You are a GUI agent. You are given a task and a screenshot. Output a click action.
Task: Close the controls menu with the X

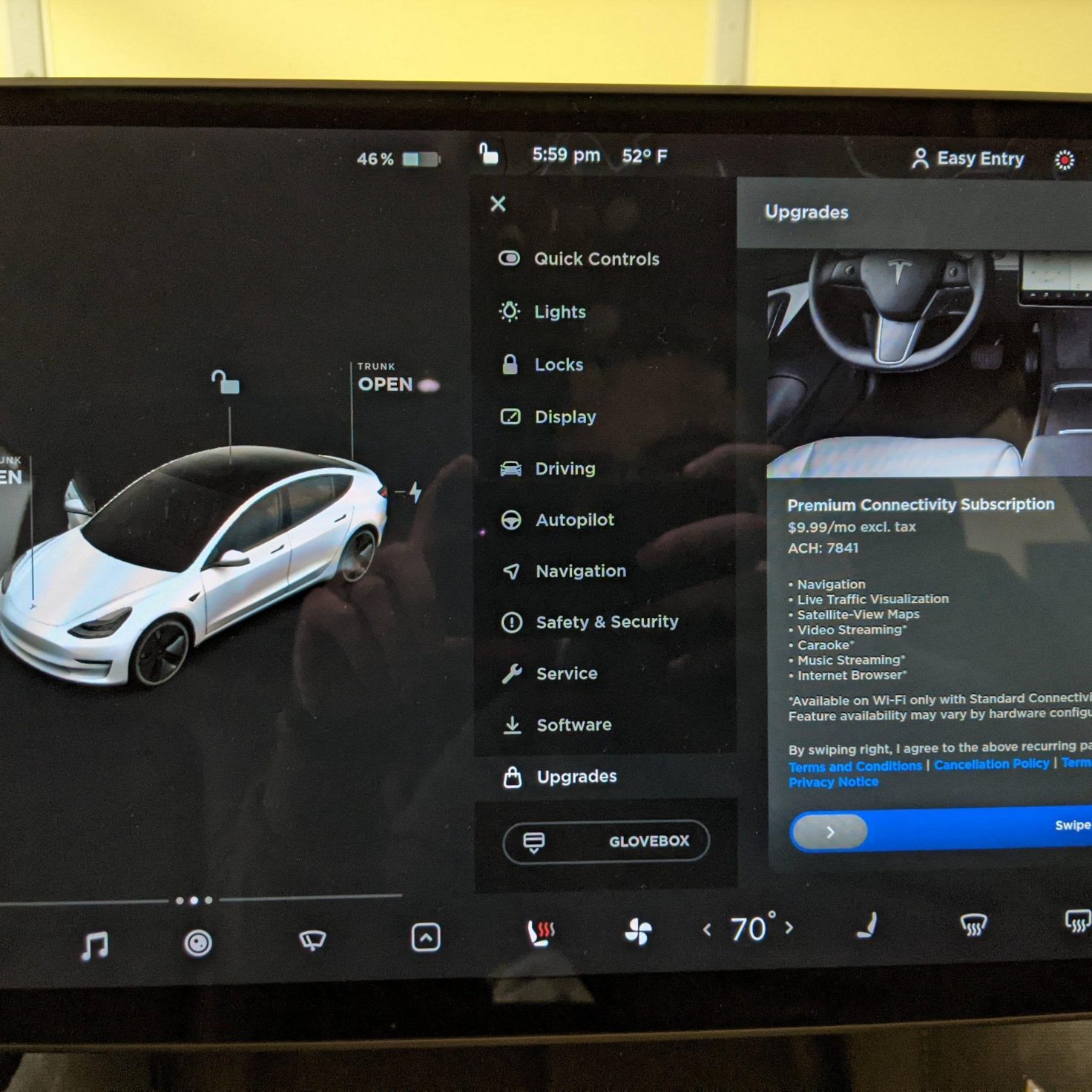(x=498, y=203)
